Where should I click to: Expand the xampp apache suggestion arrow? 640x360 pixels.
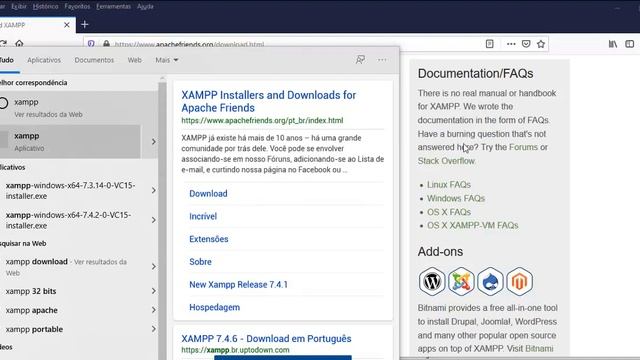[153, 310]
